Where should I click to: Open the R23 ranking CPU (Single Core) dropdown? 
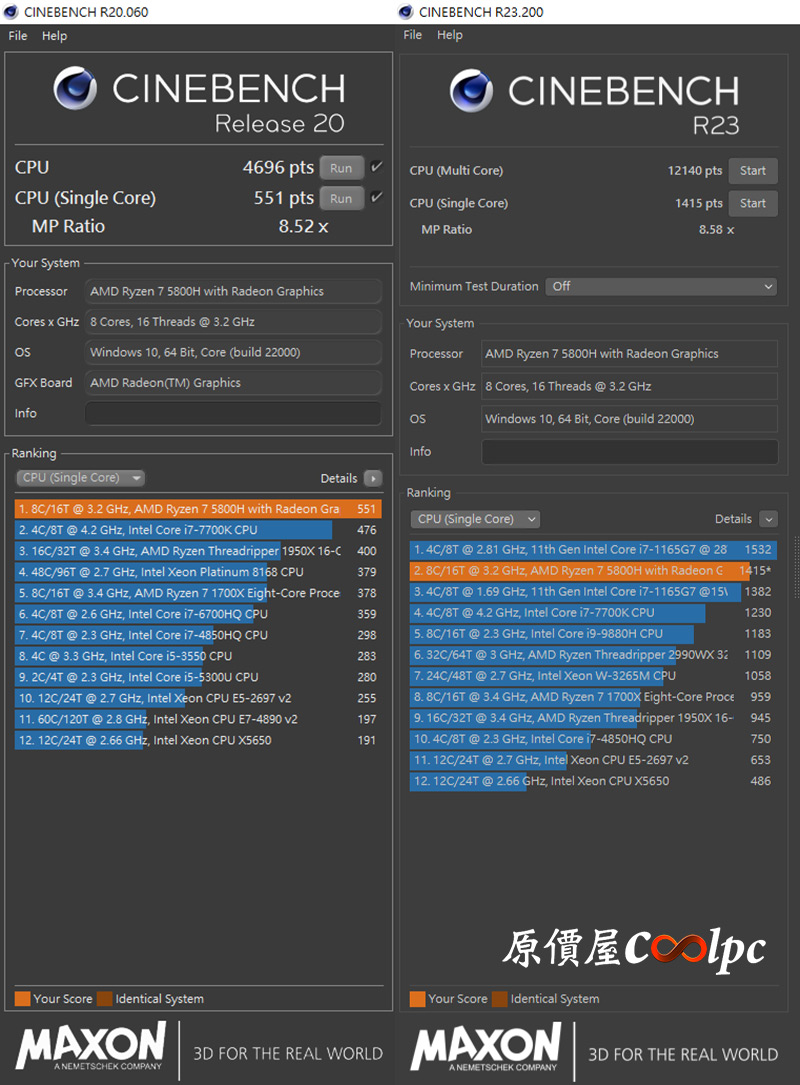pos(475,519)
